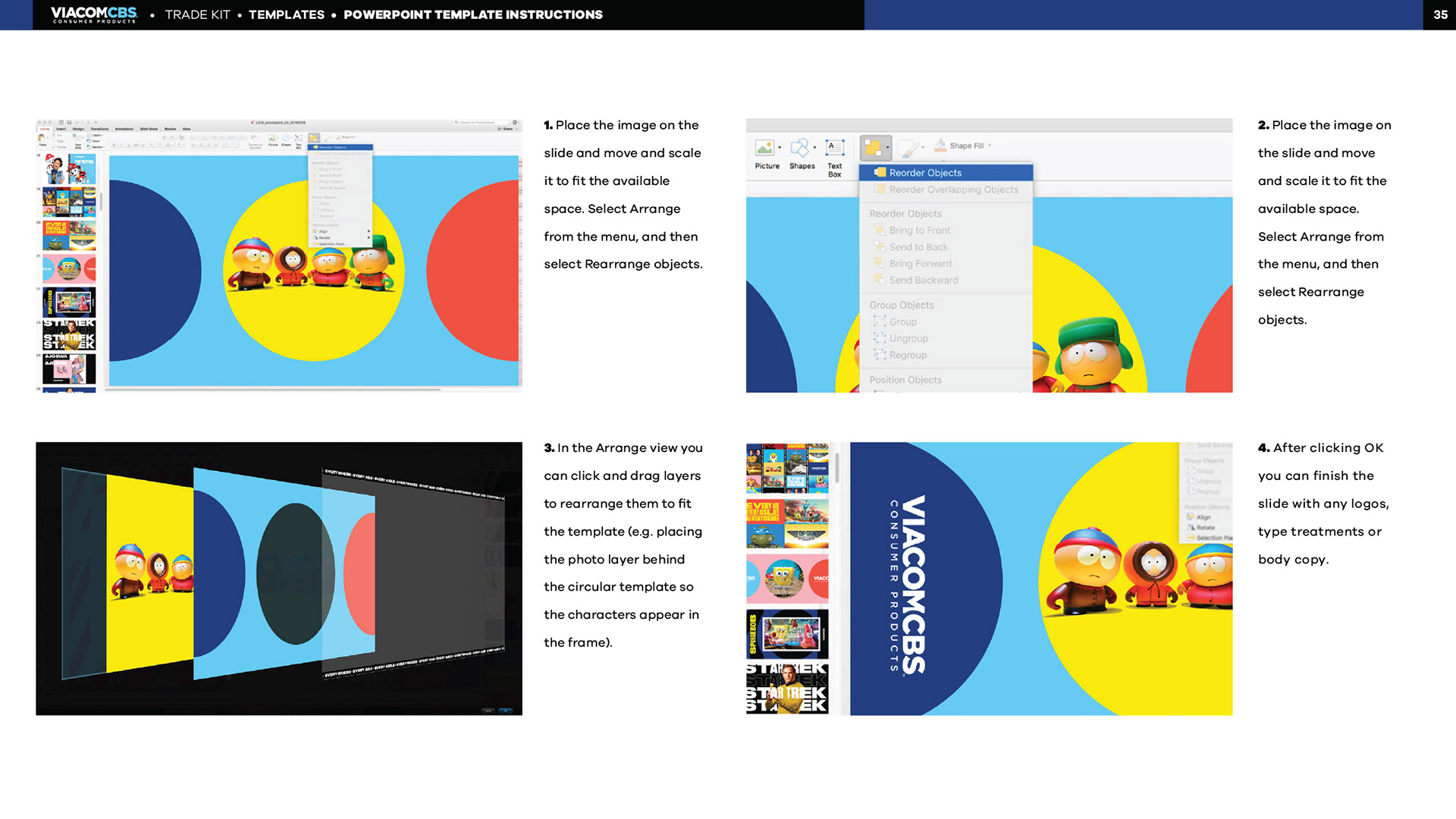Open the dropdown arrow beside Shapes
The image size is (1456, 819).
815,148
